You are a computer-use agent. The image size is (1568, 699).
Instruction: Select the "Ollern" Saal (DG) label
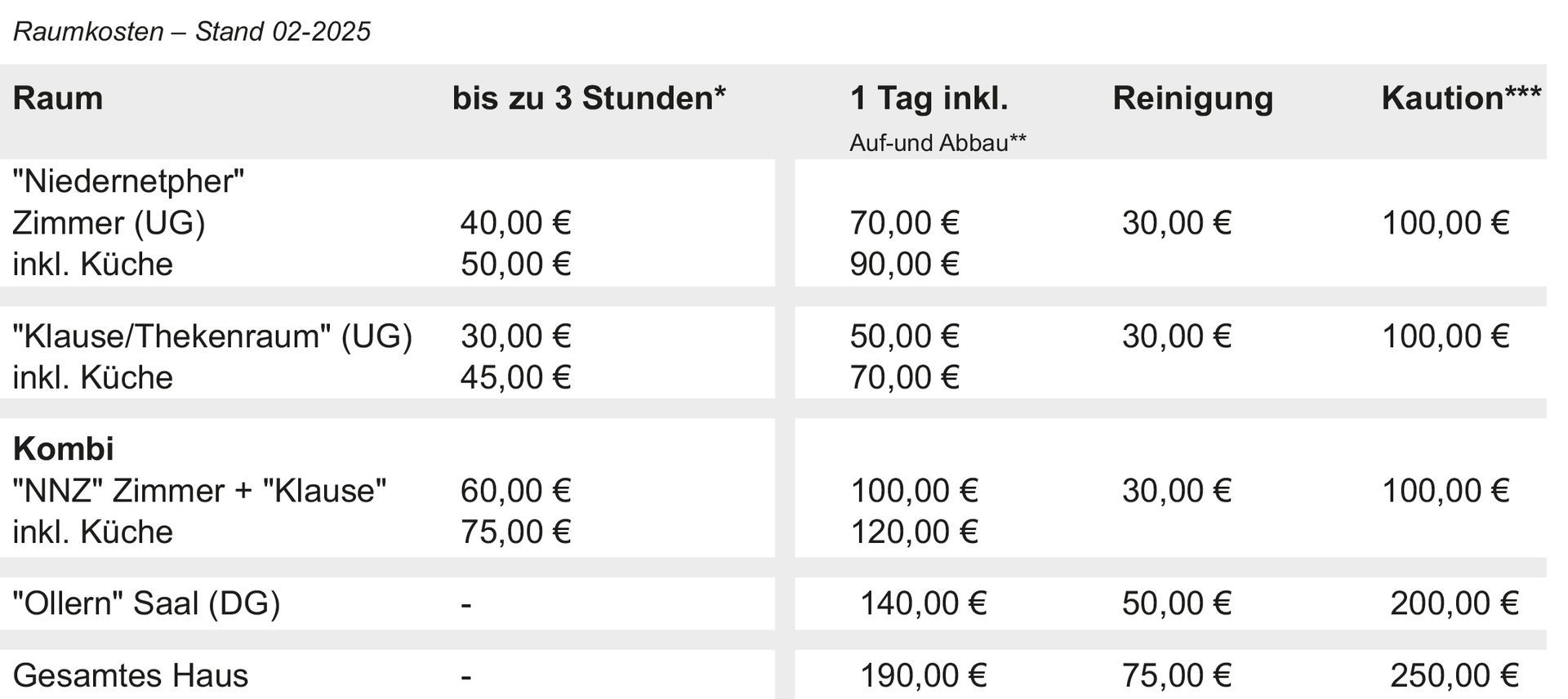[x=146, y=604]
